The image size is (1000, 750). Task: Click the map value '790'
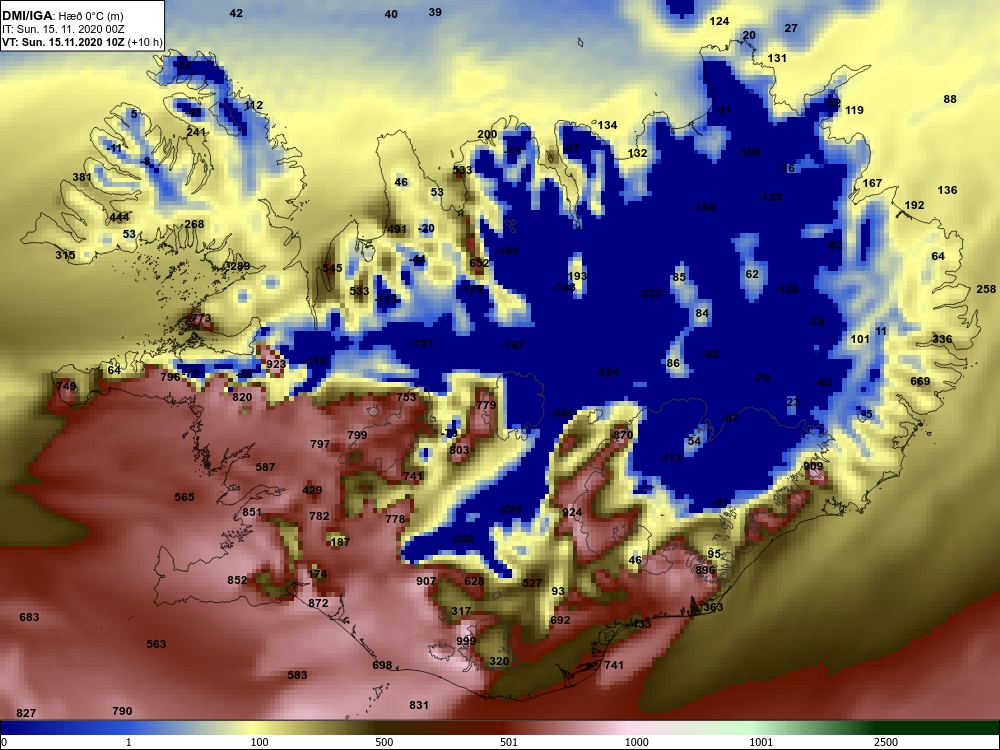122,711
